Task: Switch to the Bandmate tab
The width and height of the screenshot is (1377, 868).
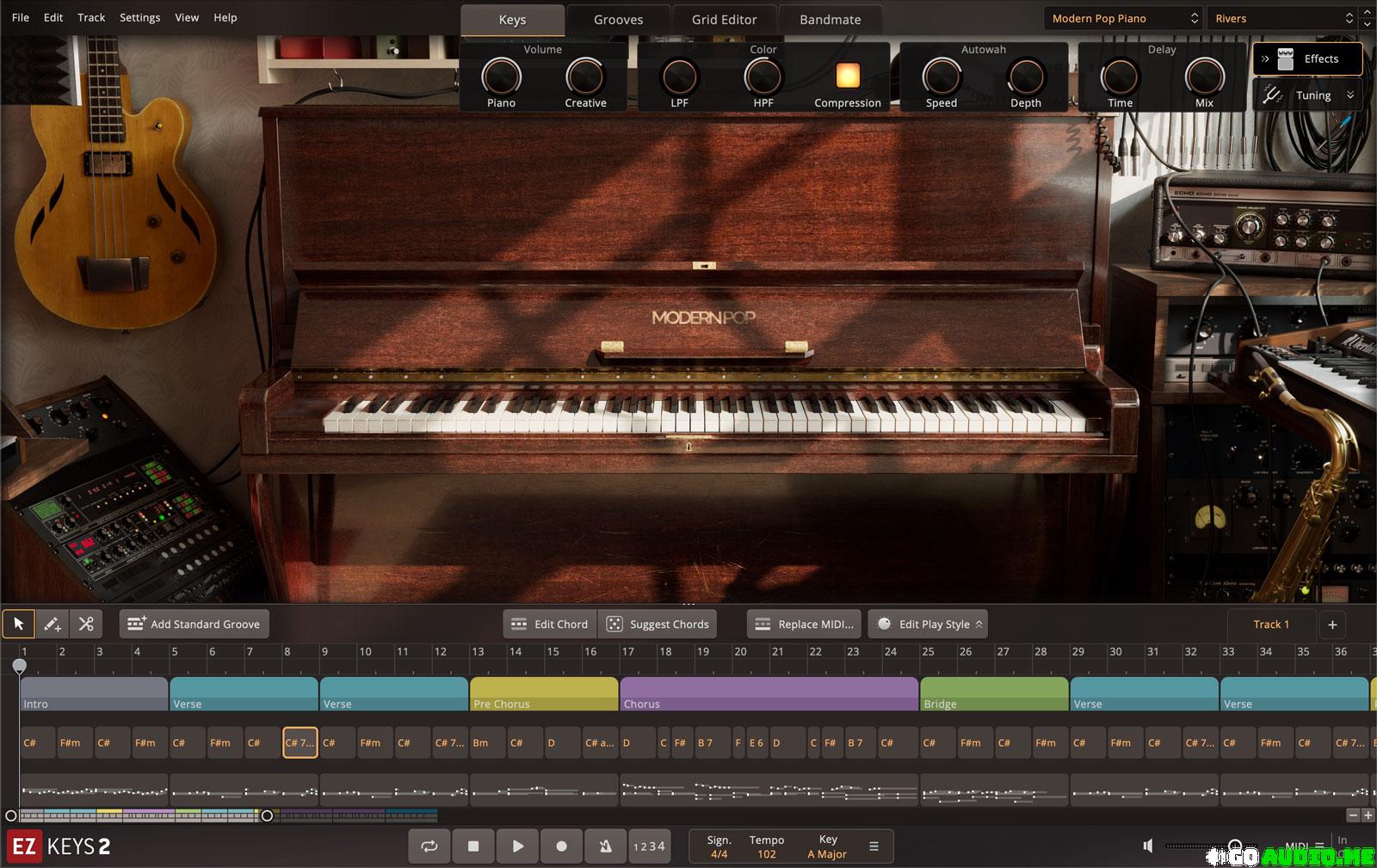Action: tap(831, 20)
